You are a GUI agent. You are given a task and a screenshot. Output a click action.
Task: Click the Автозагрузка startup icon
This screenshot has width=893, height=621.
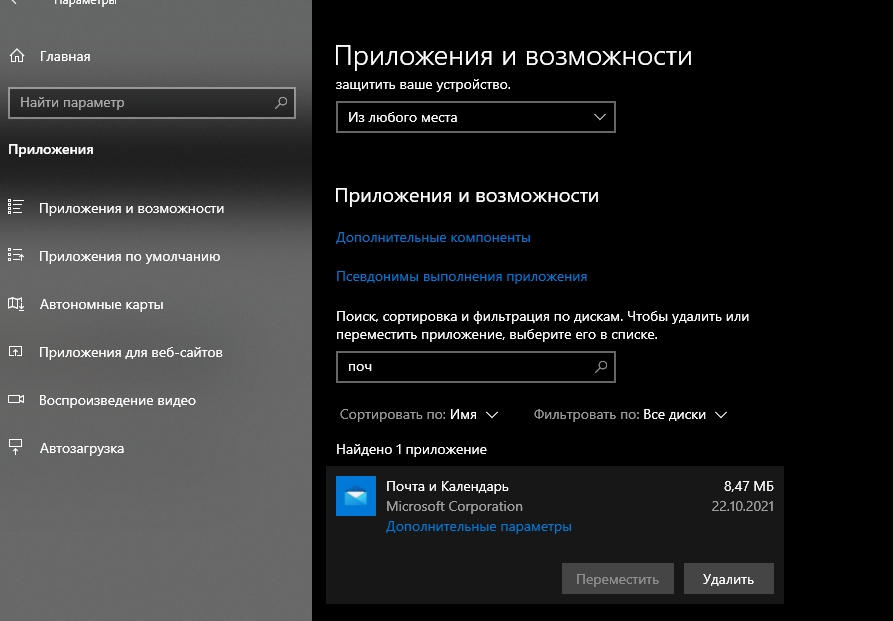point(16,448)
